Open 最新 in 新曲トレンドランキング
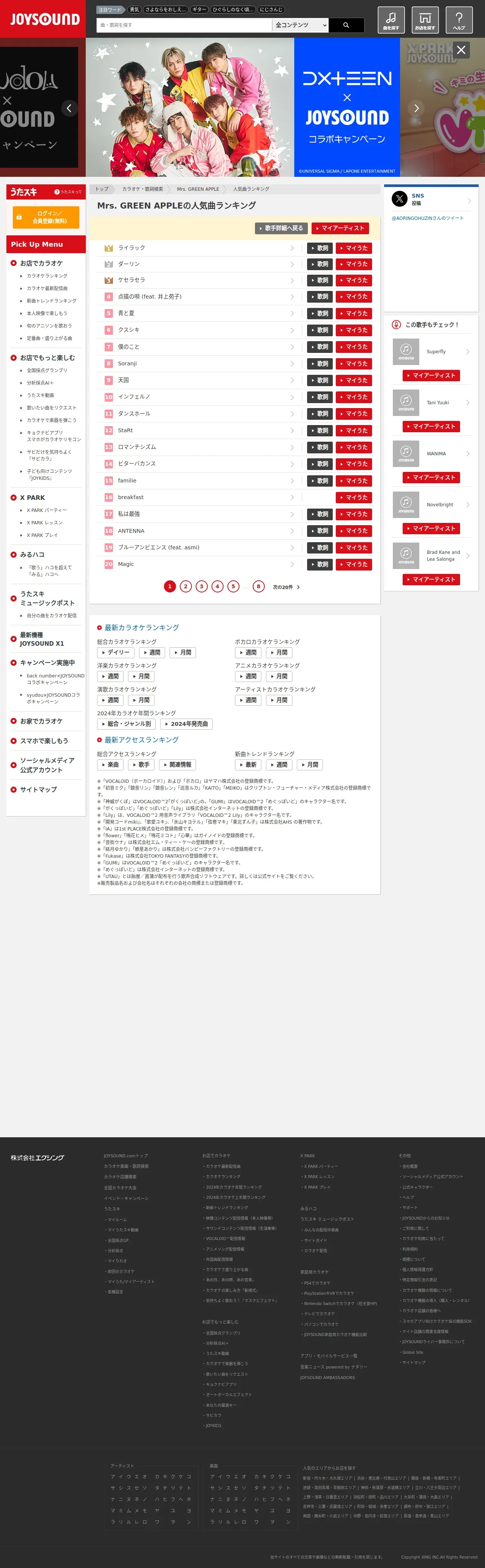The image size is (485, 1568). click(x=248, y=765)
